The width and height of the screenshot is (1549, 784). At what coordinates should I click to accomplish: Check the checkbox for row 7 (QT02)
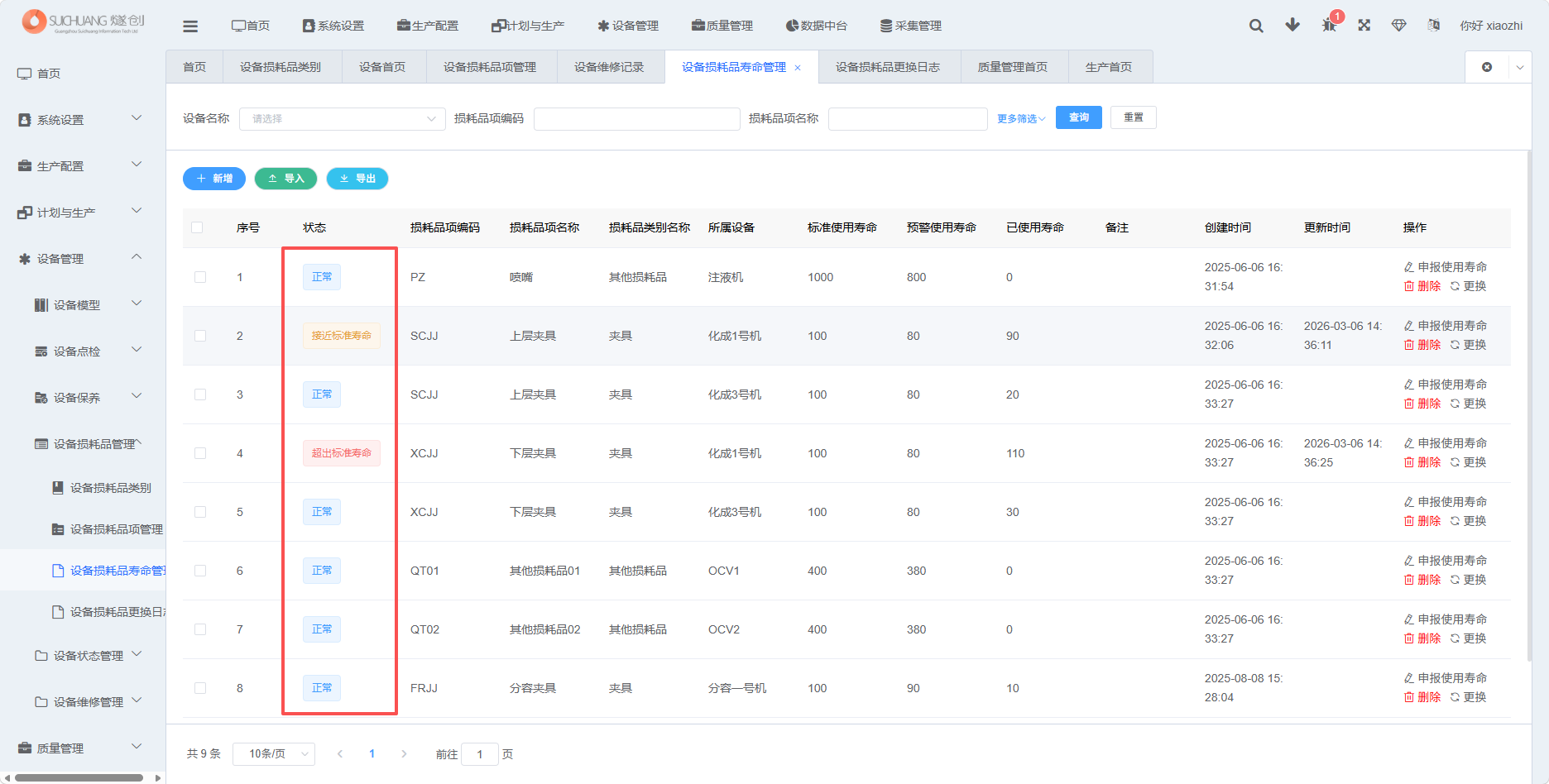(x=200, y=629)
